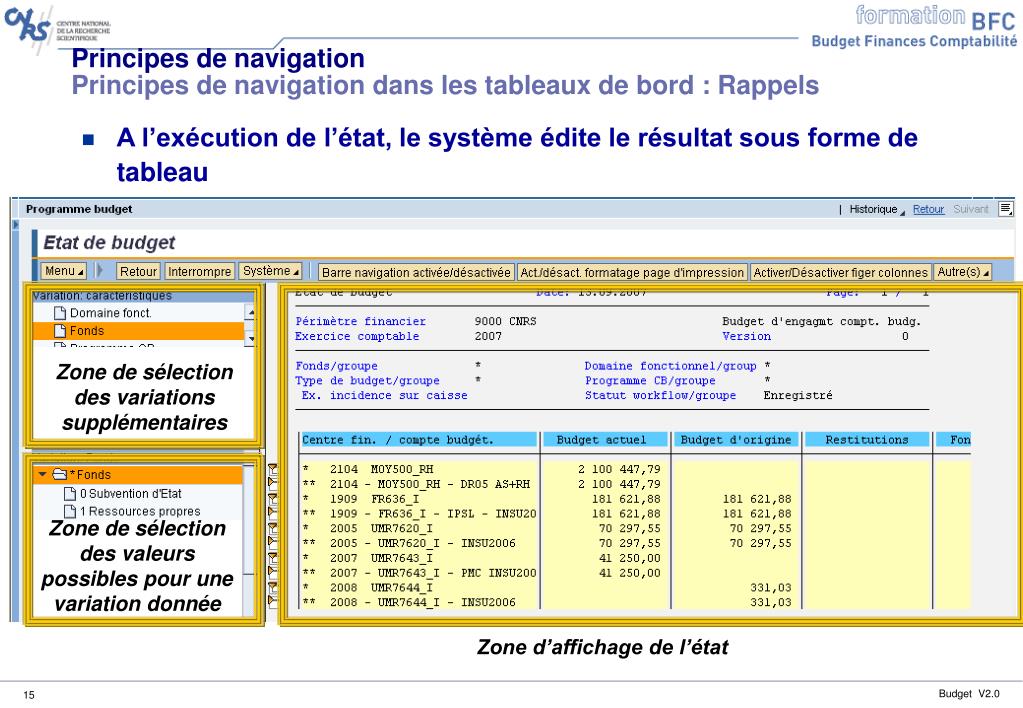This screenshot has width=1023, height=708.
Task: Click the '* 1909 FR636_I' row label
Action: pyautogui.click(x=361, y=499)
